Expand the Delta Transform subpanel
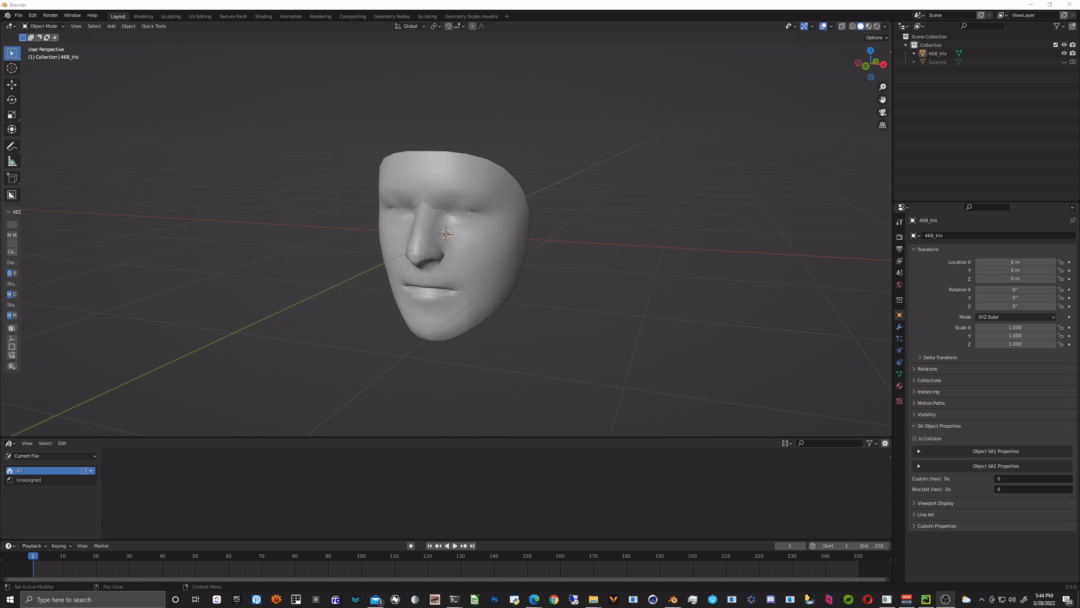 (939, 357)
